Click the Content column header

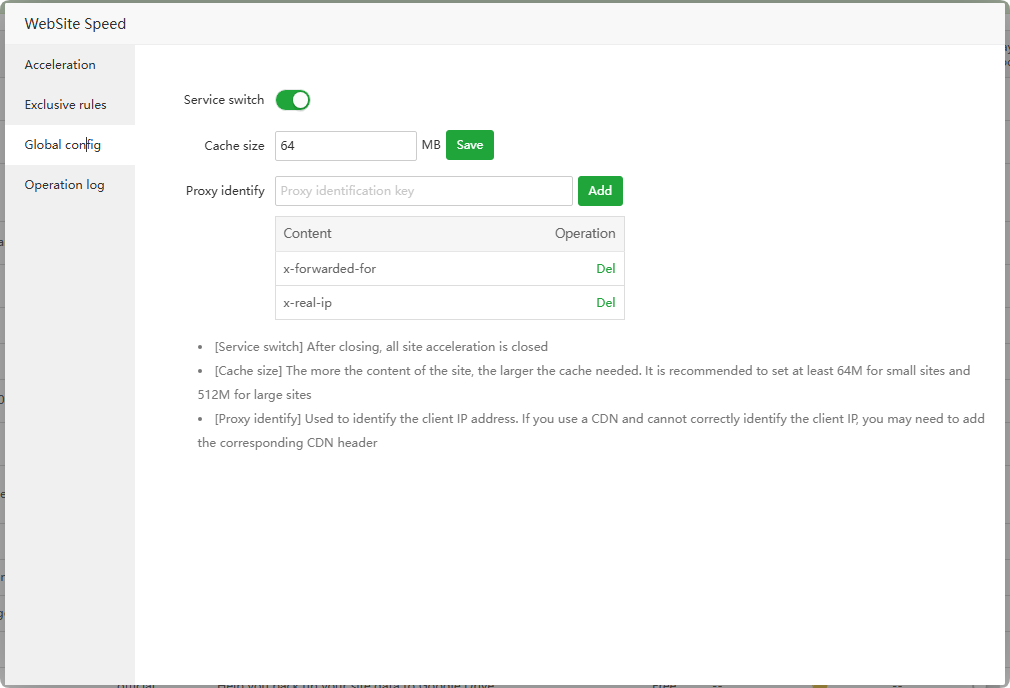(308, 234)
